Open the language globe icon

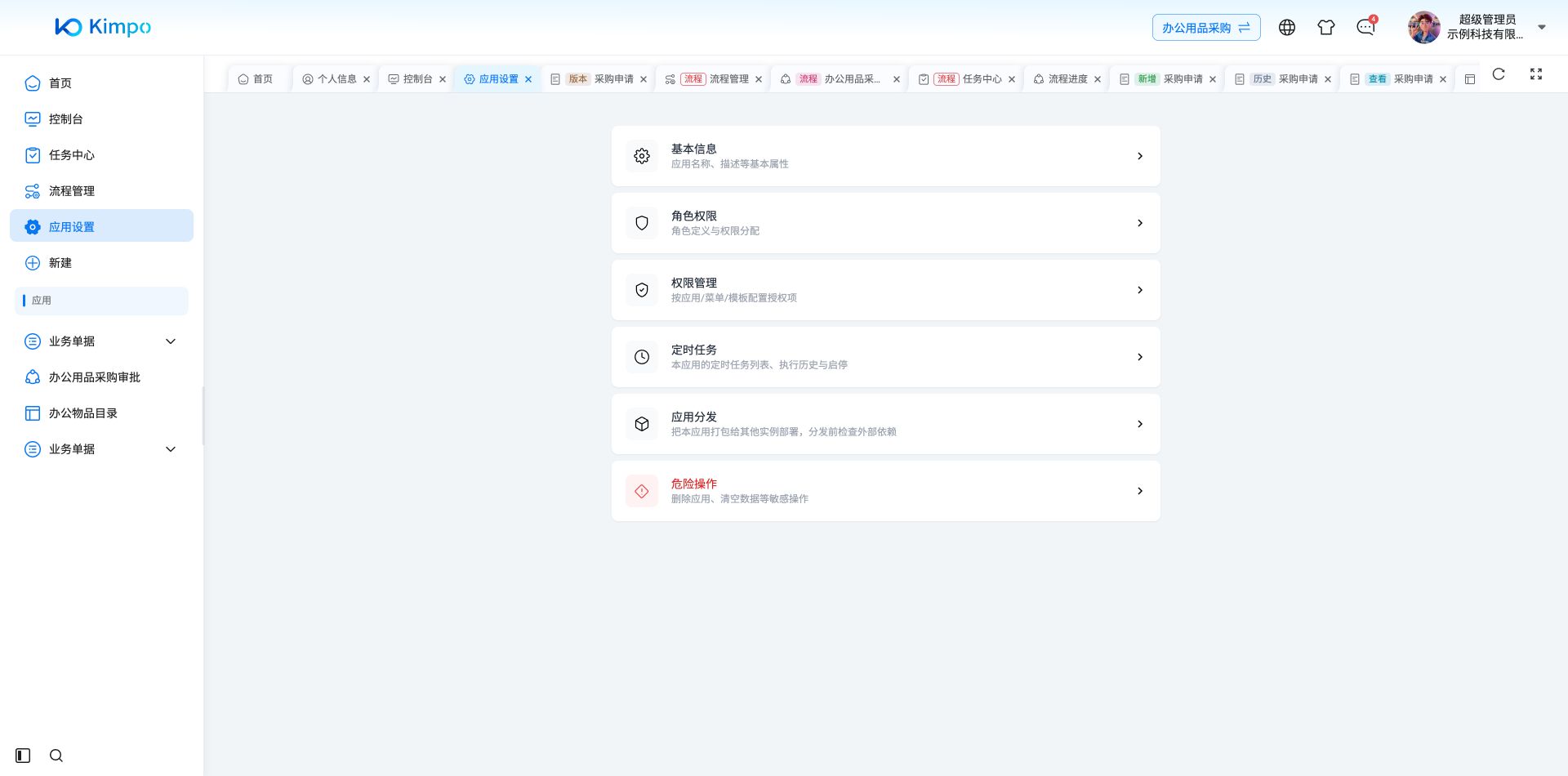[x=1287, y=28]
